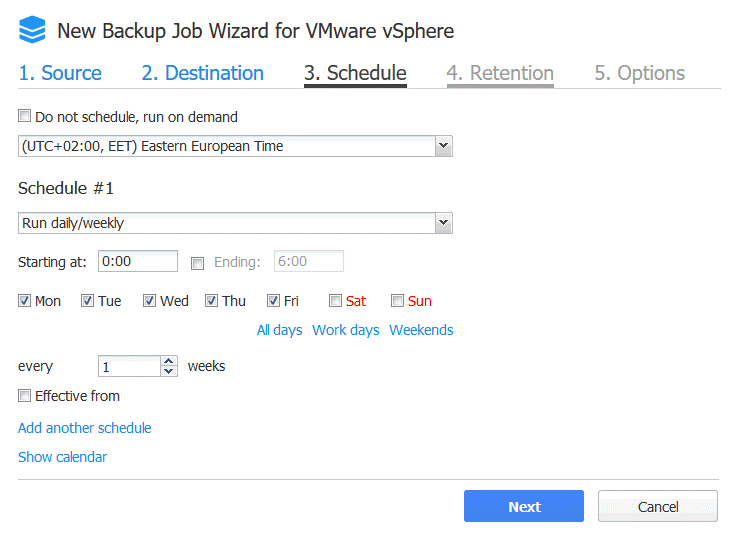This screenshot has width=736, height=539.
Task: Toggle the Effective from checkbox
Action: (25, 396)
